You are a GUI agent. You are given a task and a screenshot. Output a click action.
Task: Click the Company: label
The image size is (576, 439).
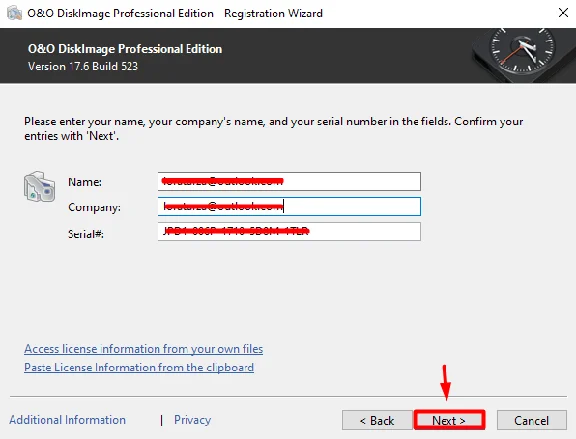(94, 207)
